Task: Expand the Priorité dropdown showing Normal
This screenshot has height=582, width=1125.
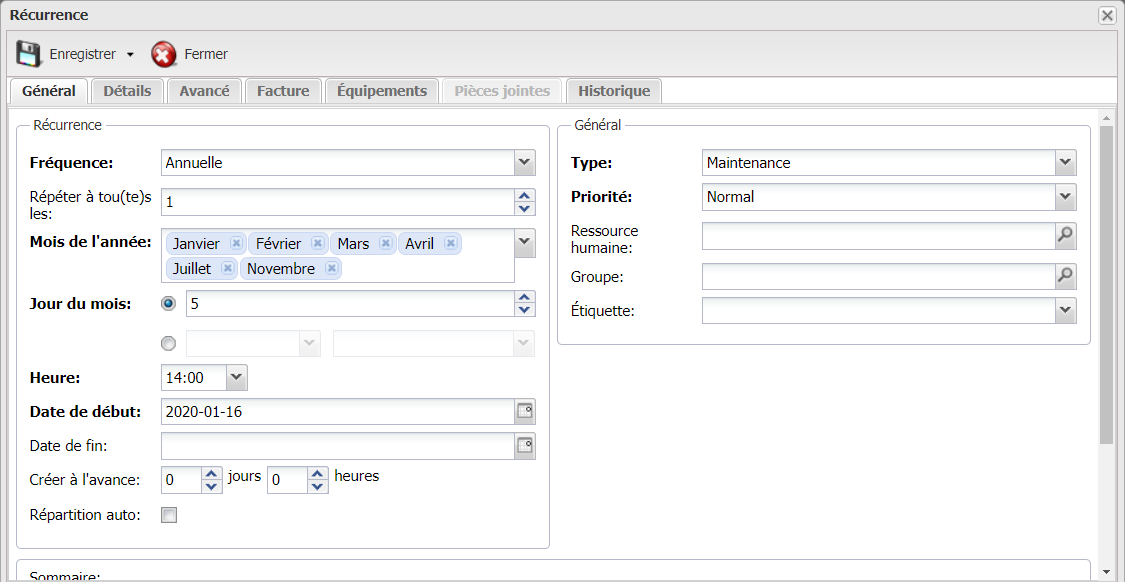Action: (1066, 197)
